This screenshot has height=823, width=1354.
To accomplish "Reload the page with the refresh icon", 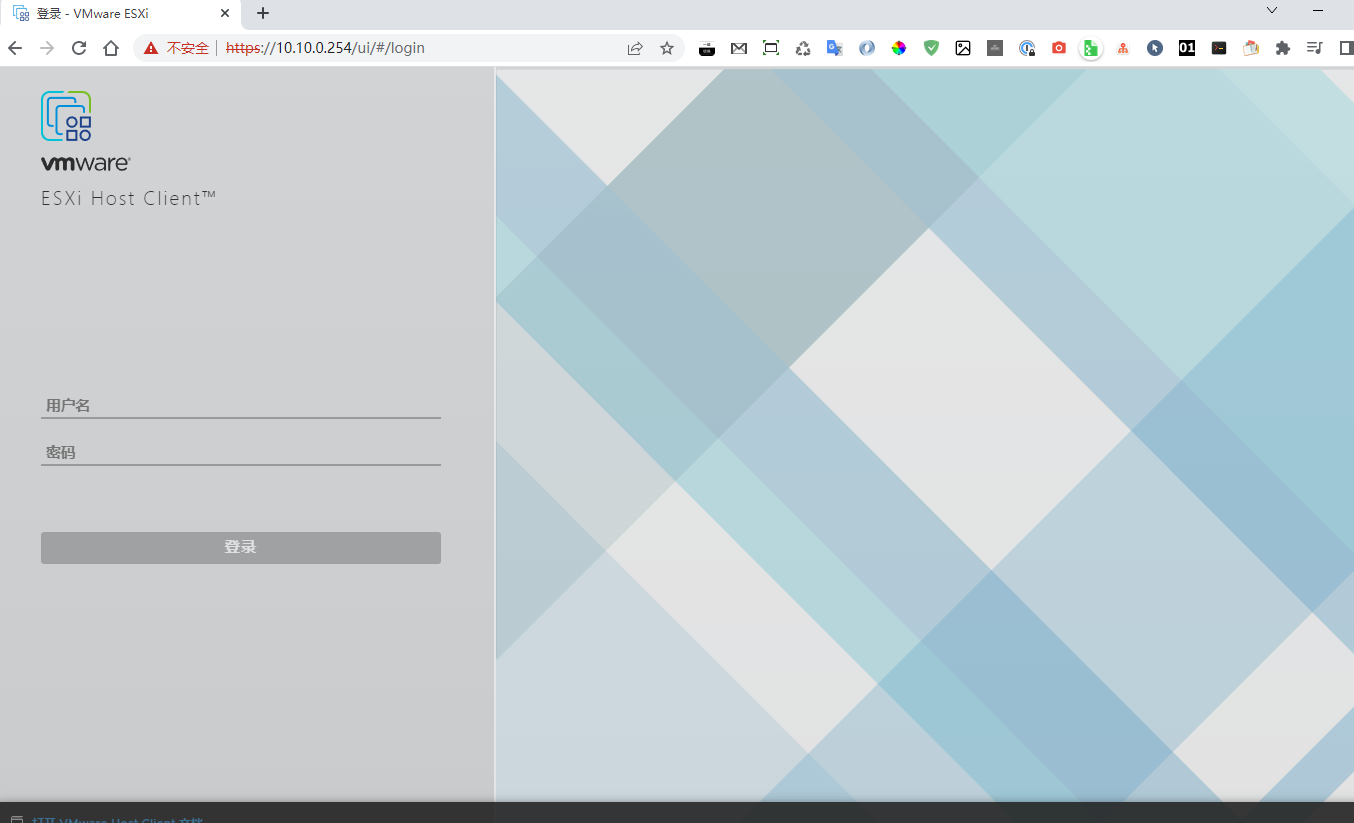I will (79, 48).
